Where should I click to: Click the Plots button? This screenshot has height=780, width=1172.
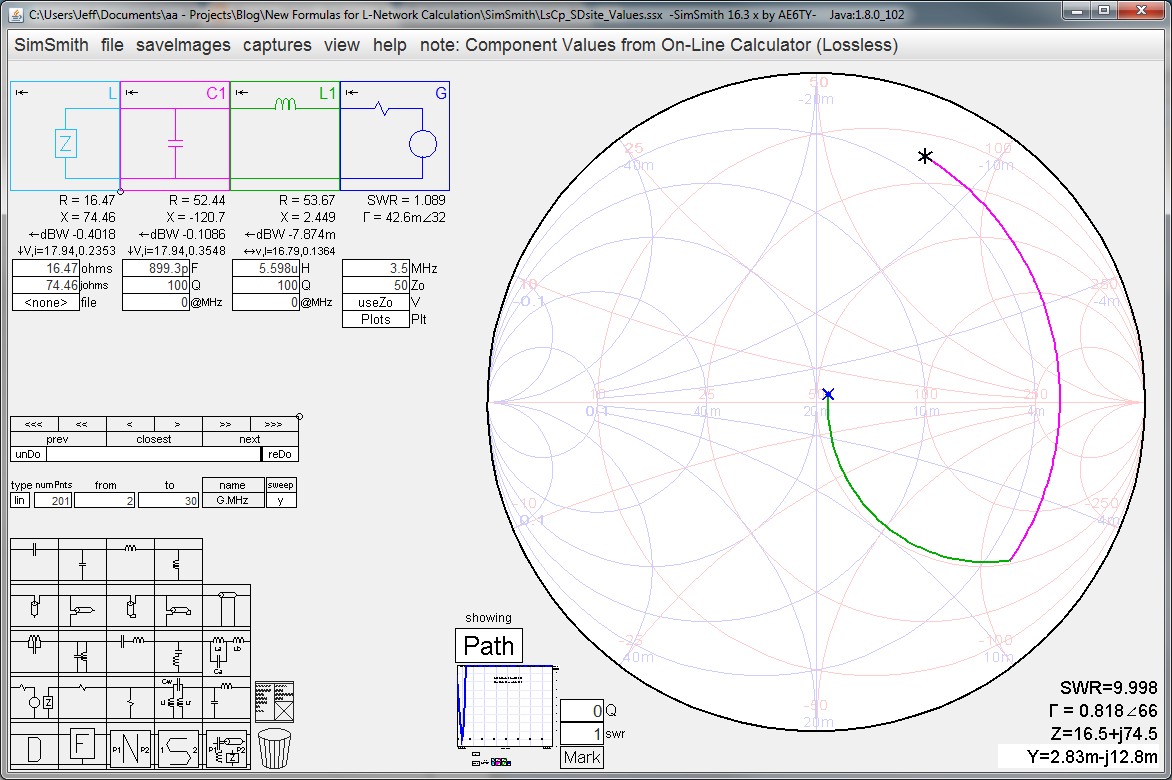pyautogui.click(x=378, y=318)
